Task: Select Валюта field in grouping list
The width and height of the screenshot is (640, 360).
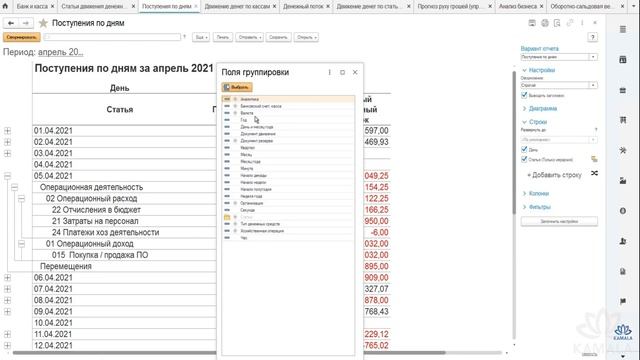Action: coord(288,113)
